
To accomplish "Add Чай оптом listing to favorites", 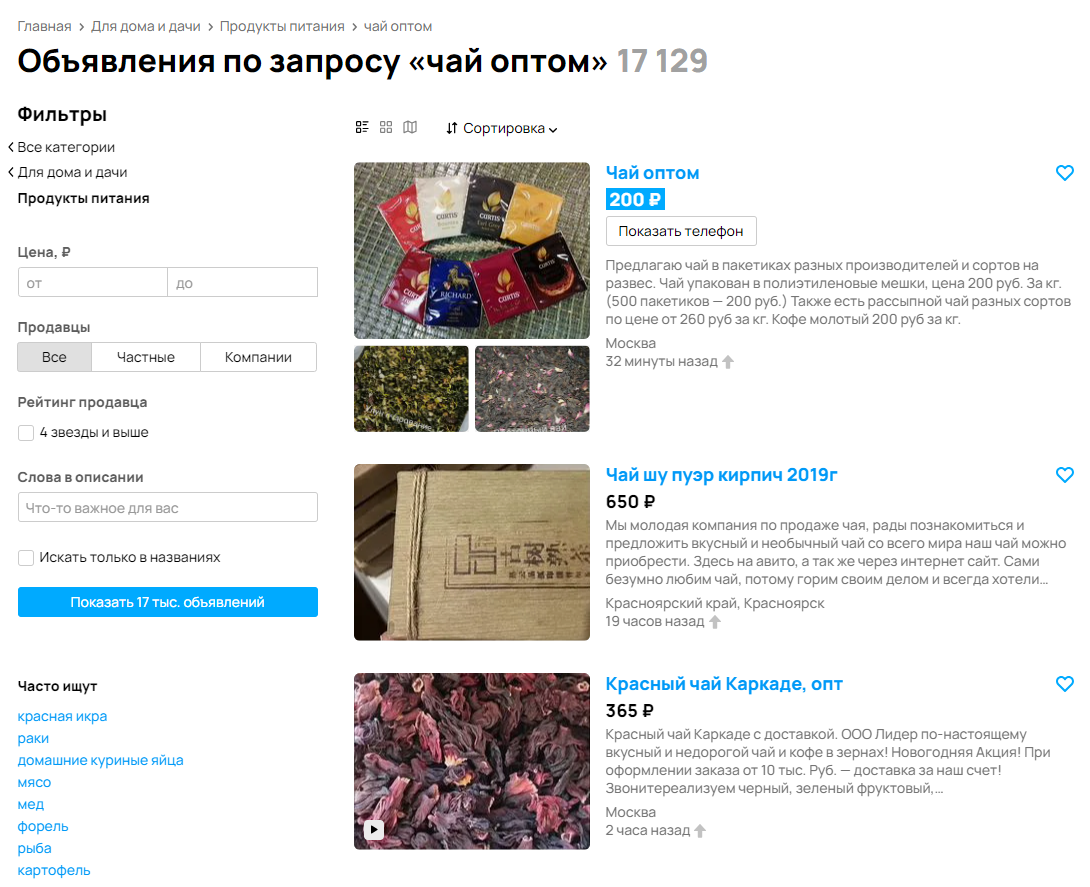I will click(x=1064, y=172).
